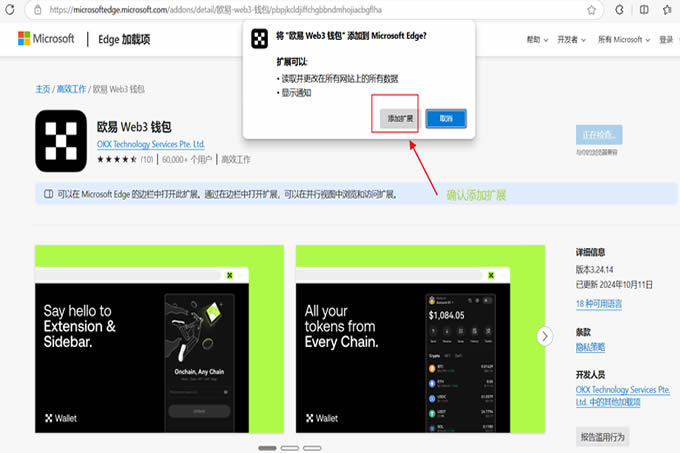The height and width of the screenshot is (453, 680).
Task: Click 取消 button in dialog
Action: (446, 118)
